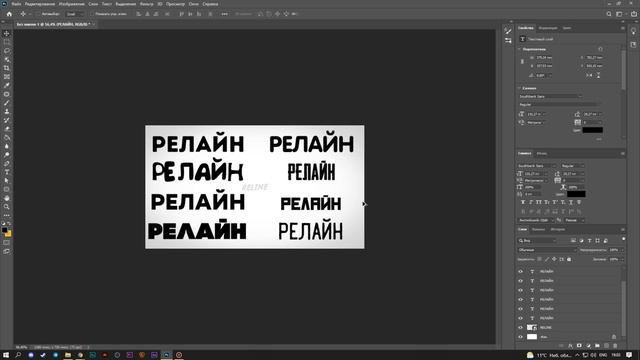The width and height of the screenshot is (640, 360).
Task: Click the create new group folder icon
Action: tap(597, 346)
